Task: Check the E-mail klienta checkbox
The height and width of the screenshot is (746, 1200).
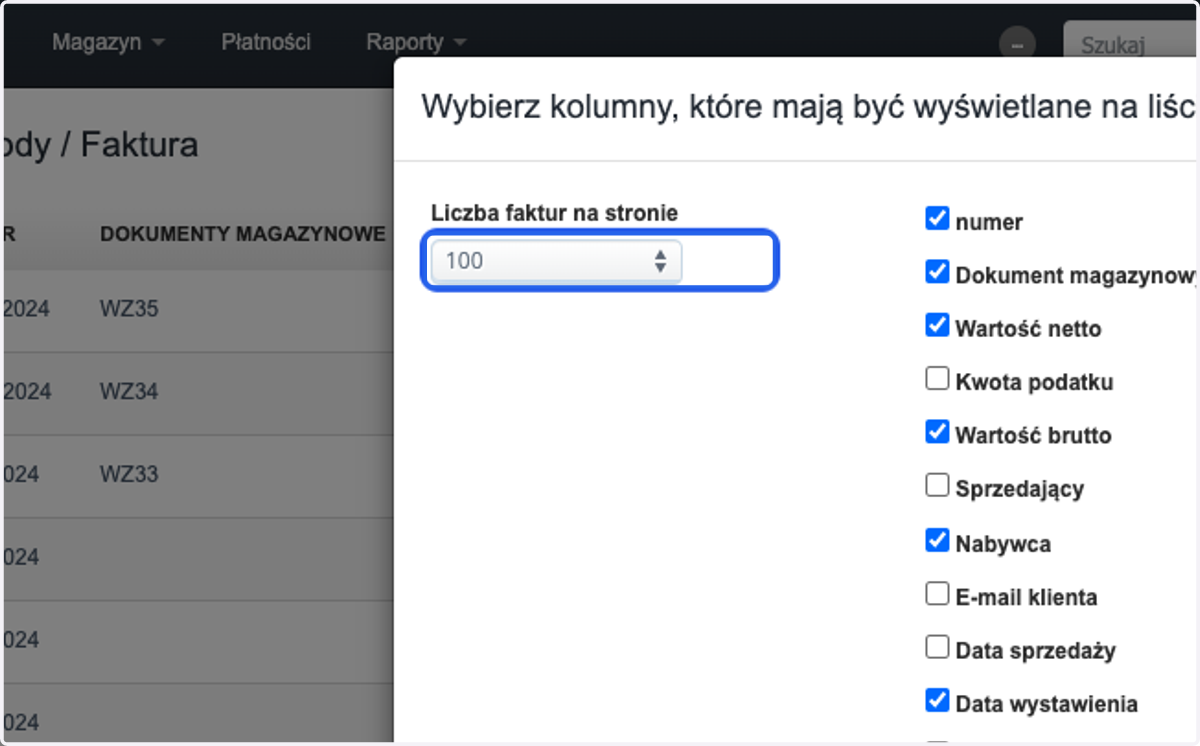Action: [x=937, y=594]
